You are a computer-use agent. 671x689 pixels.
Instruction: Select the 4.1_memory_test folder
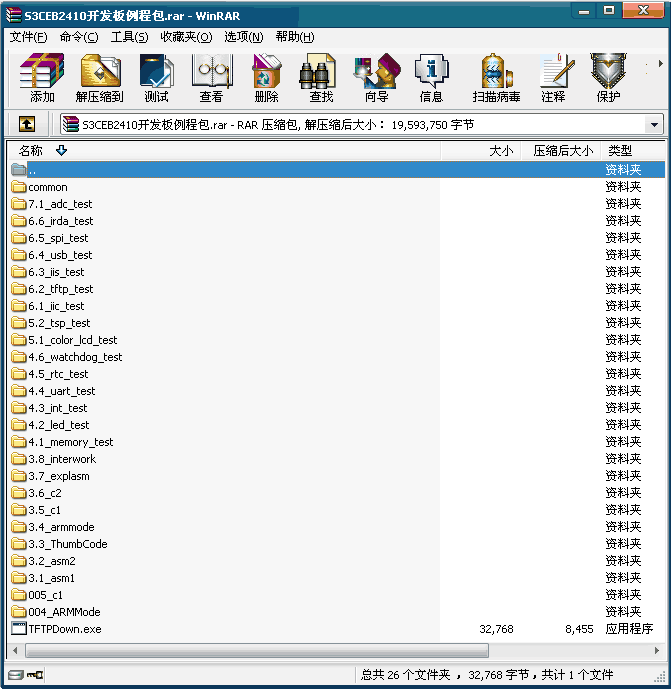62,442
